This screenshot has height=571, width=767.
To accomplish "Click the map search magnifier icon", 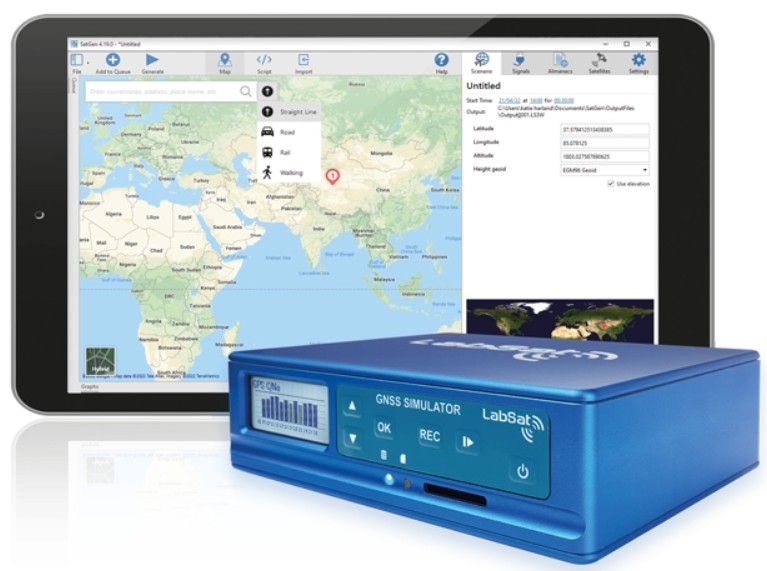I will coord(246,91).
